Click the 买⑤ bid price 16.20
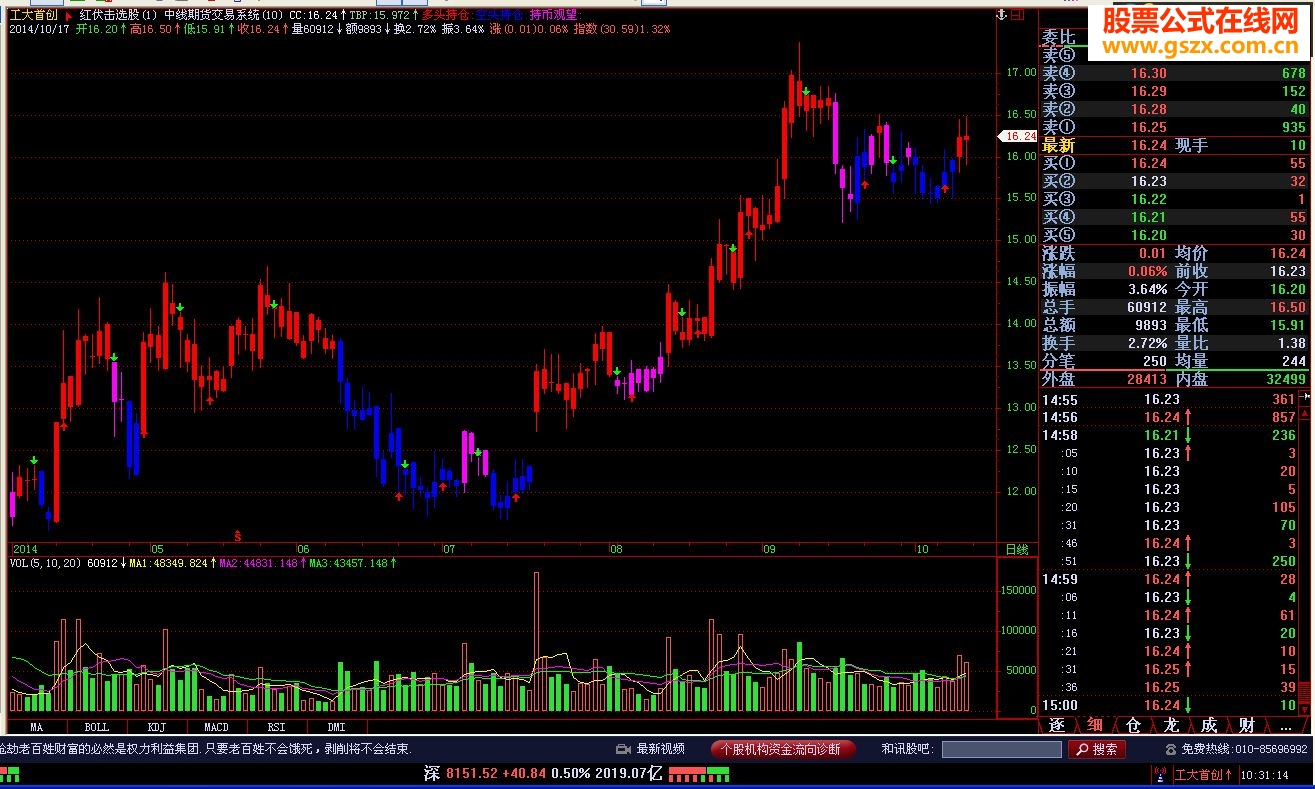This screenshot has width=1315, height=789. (x=1148, y=235)
